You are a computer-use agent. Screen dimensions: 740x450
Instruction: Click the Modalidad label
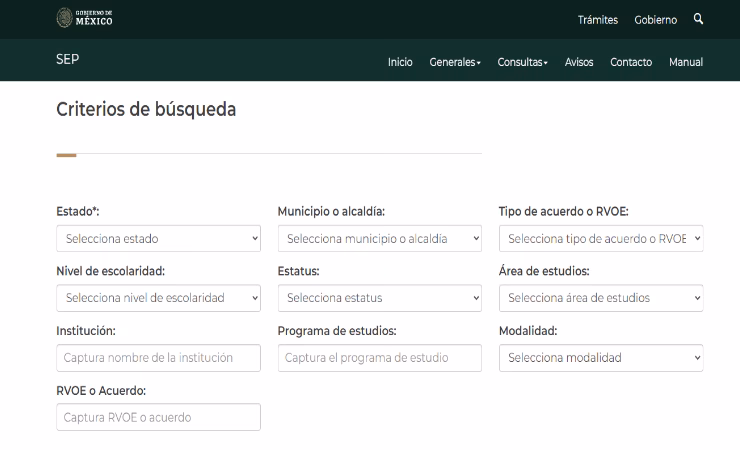tap(528, 331)
